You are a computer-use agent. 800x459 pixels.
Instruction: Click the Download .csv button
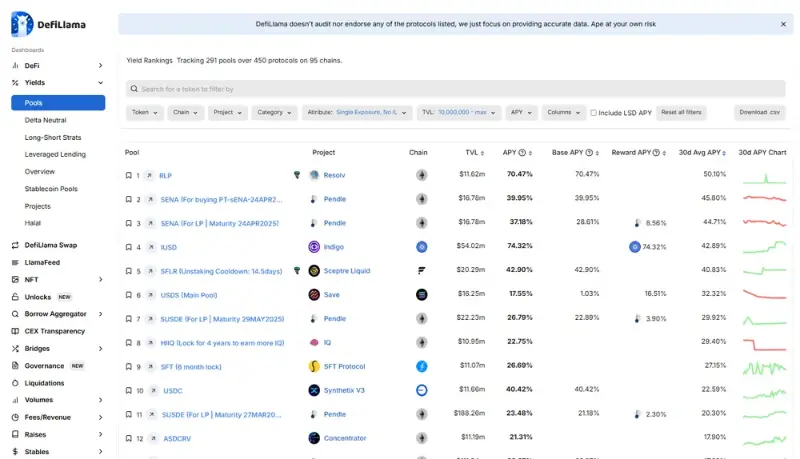pos(760,112)
